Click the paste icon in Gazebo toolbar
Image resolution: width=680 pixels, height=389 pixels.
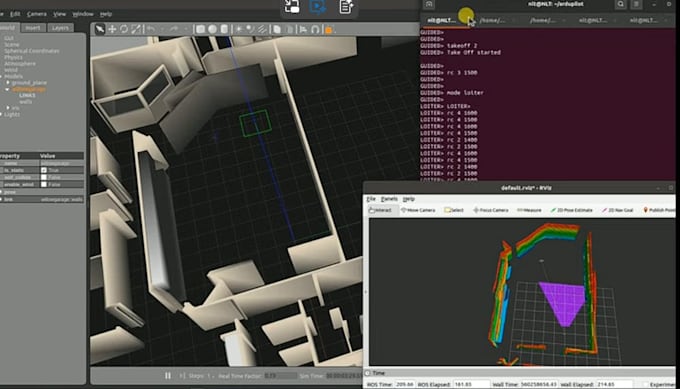point(290,29)
